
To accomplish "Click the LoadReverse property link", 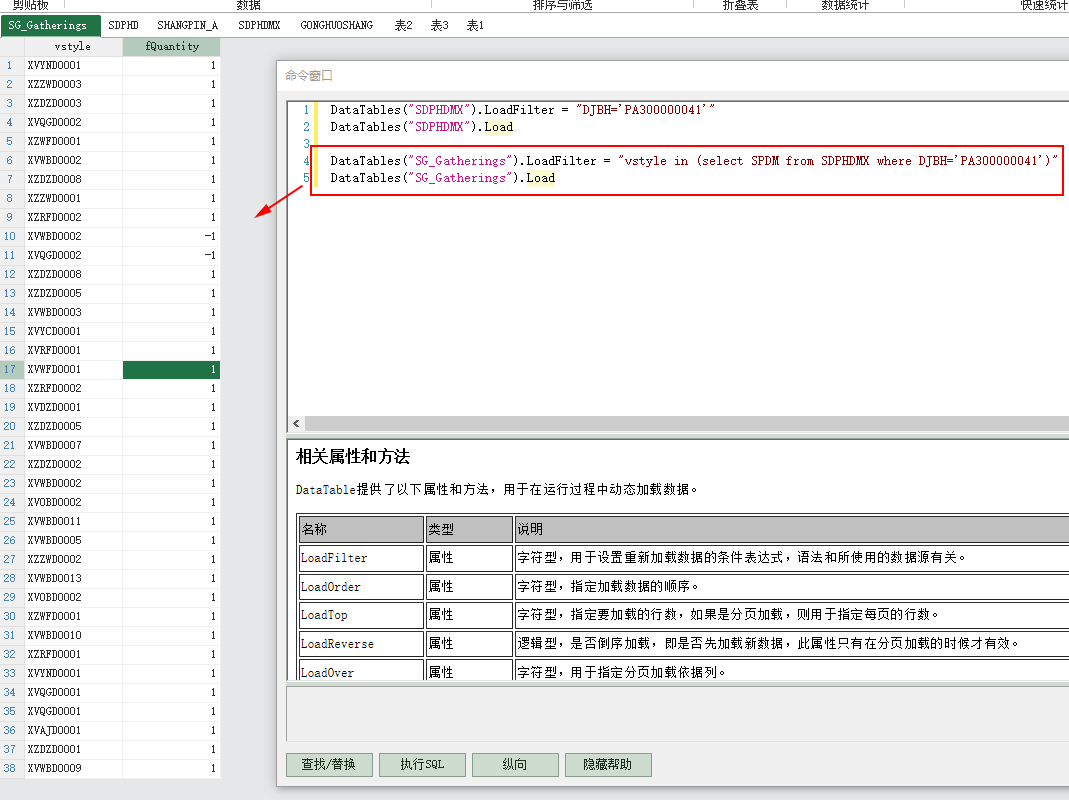I will [337, 644].
